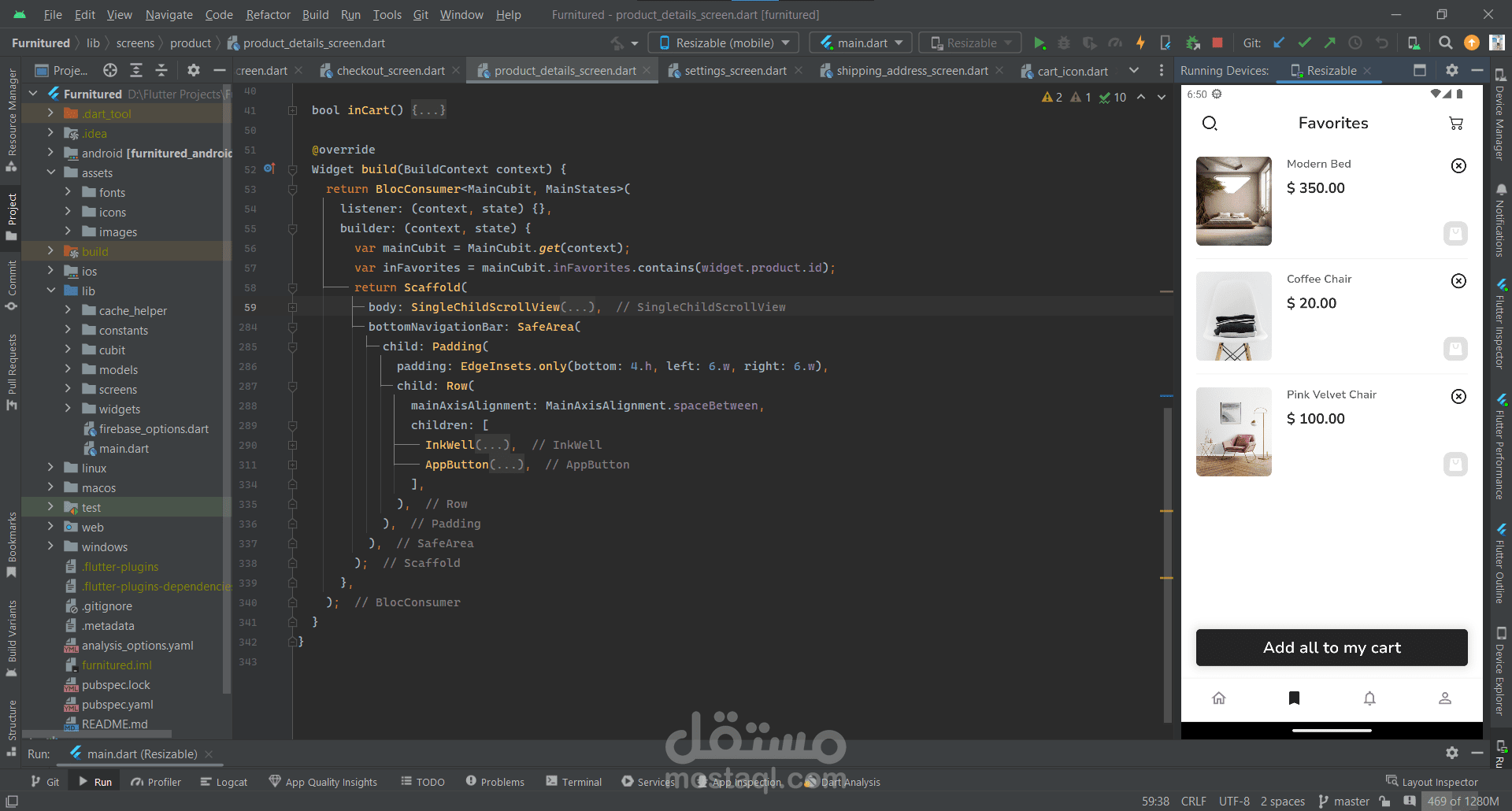Click the Debug bug icon in toolbar
Viewport: 1512px width, 811px height.
click(x=1064, y=43)
